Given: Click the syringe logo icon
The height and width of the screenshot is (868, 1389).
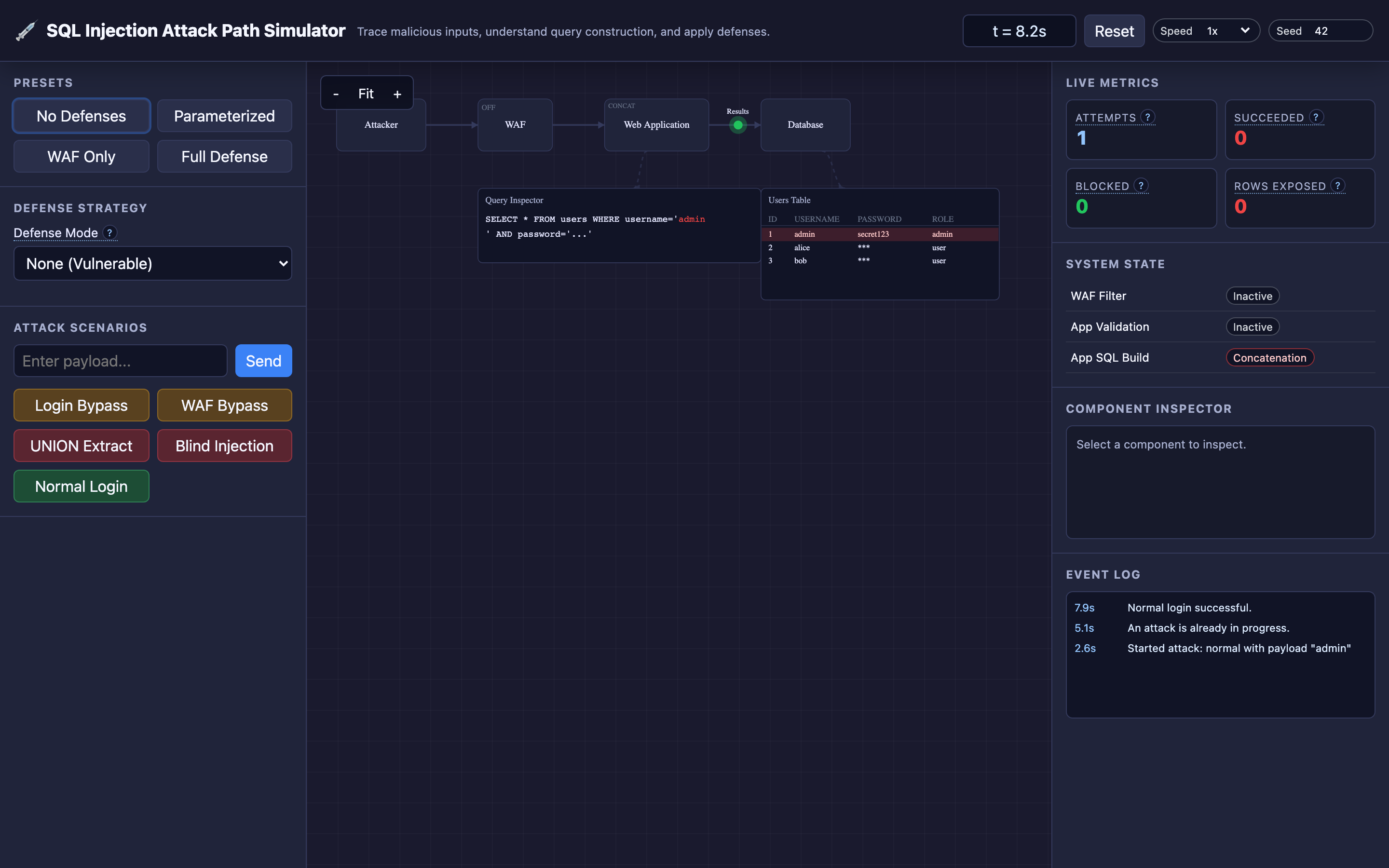Looking at the screenshot, I should (x=26, y=31).
